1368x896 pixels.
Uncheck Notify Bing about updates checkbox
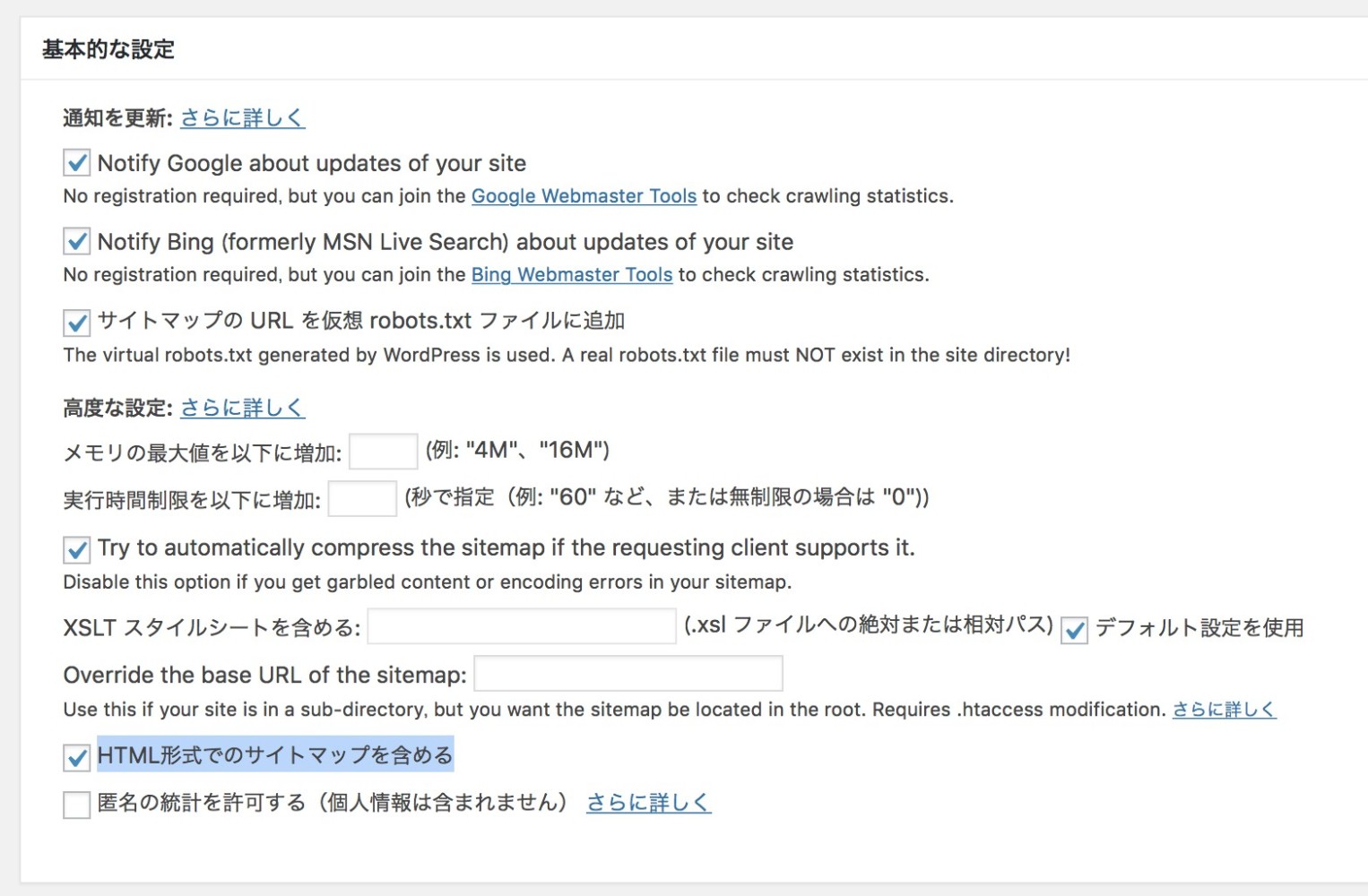point(77,242)
